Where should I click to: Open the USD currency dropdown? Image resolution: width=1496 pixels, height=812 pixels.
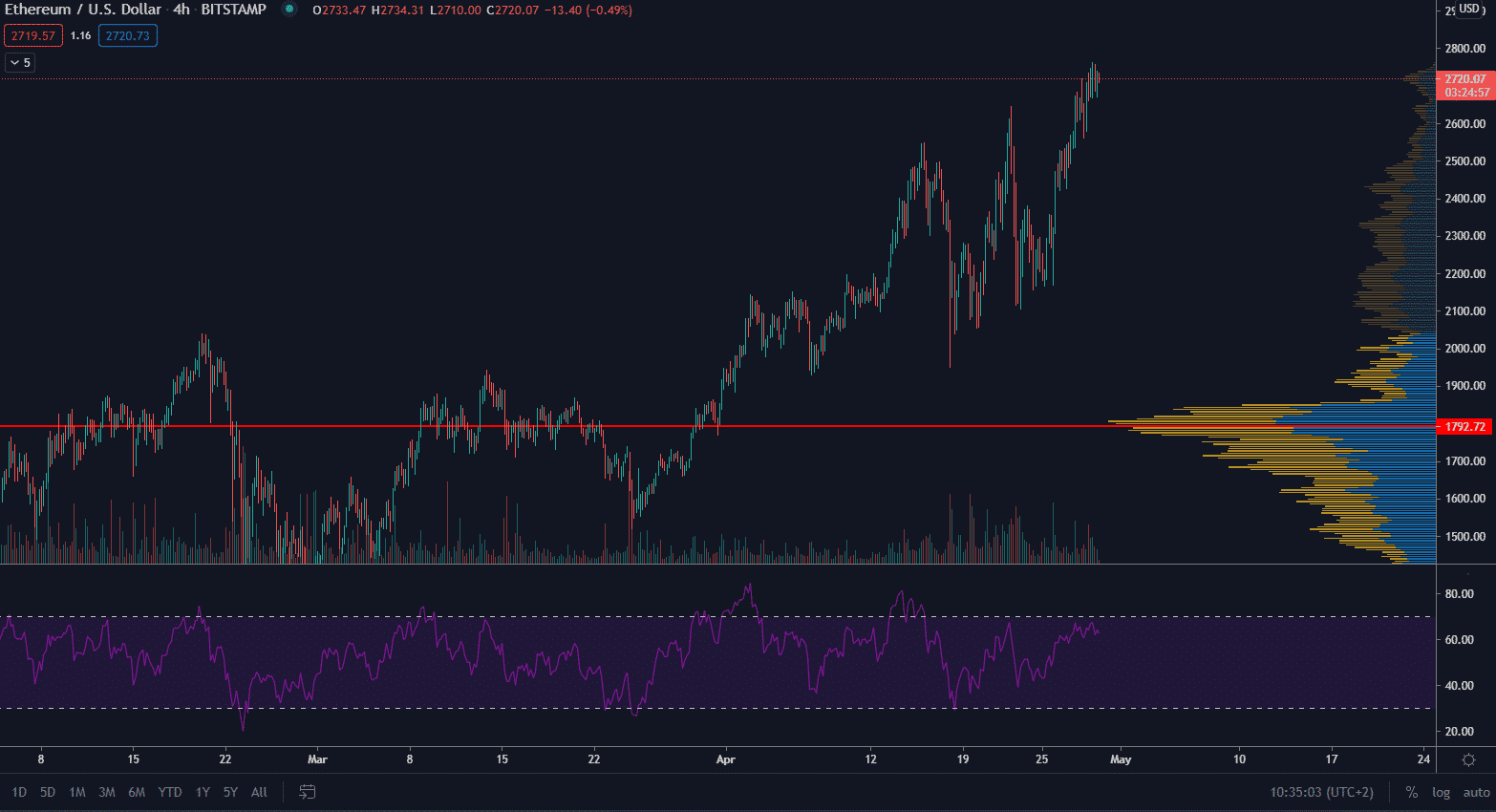[x=1468, y=10]
